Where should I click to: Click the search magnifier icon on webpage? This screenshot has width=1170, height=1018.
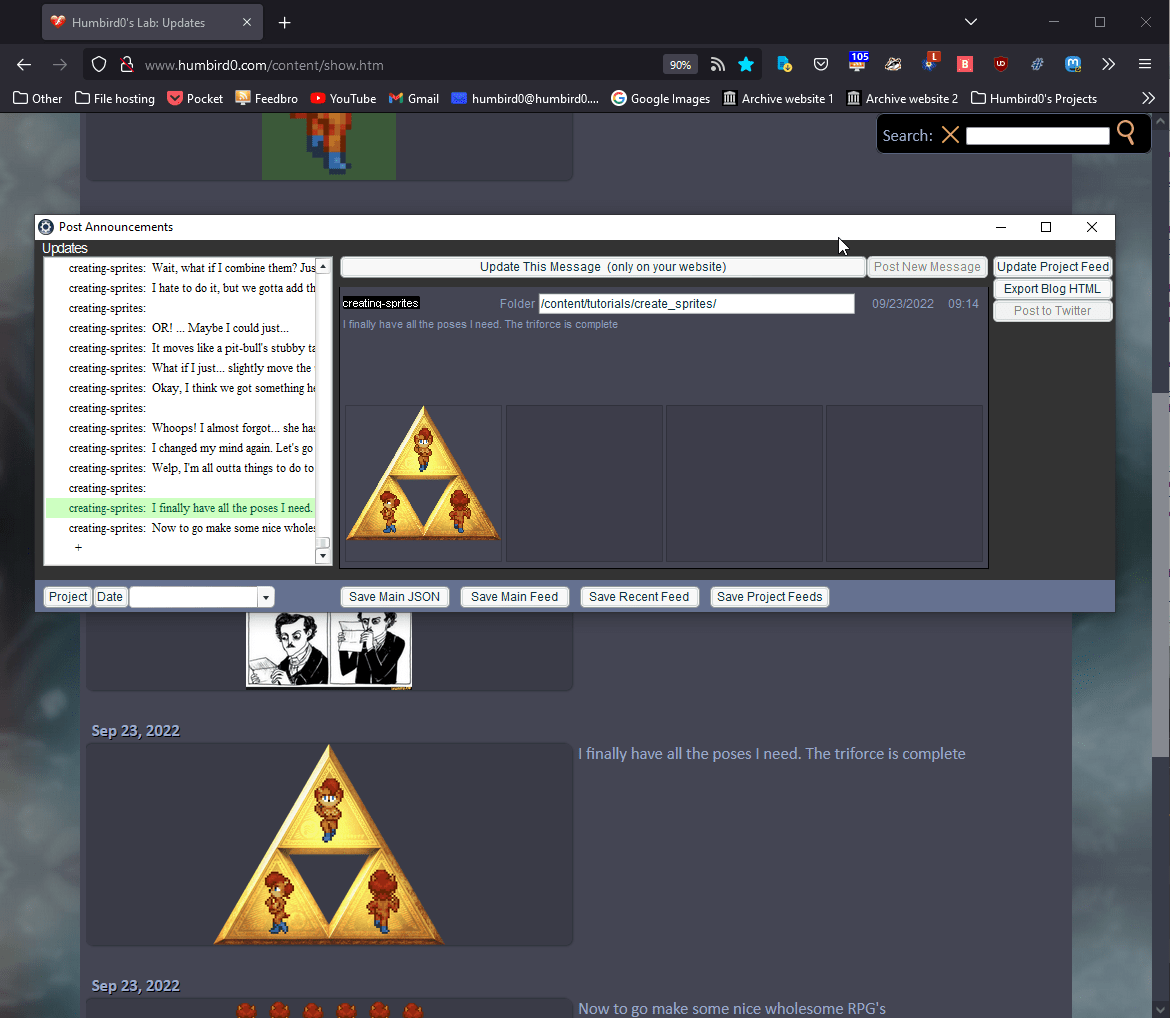click(1126, 133)
